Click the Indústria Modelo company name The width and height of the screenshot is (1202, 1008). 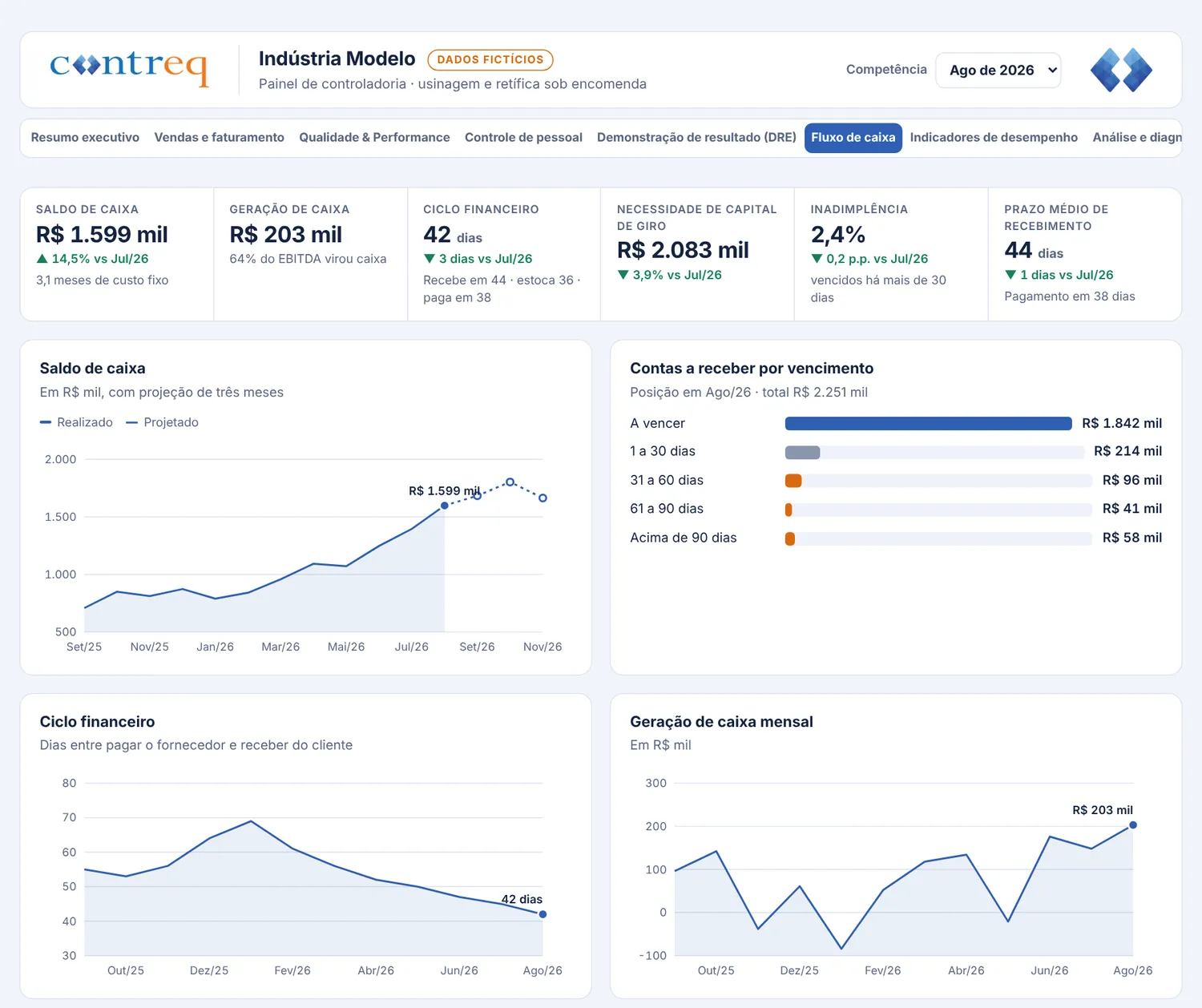pyautogui.click(x=337, y=58)
